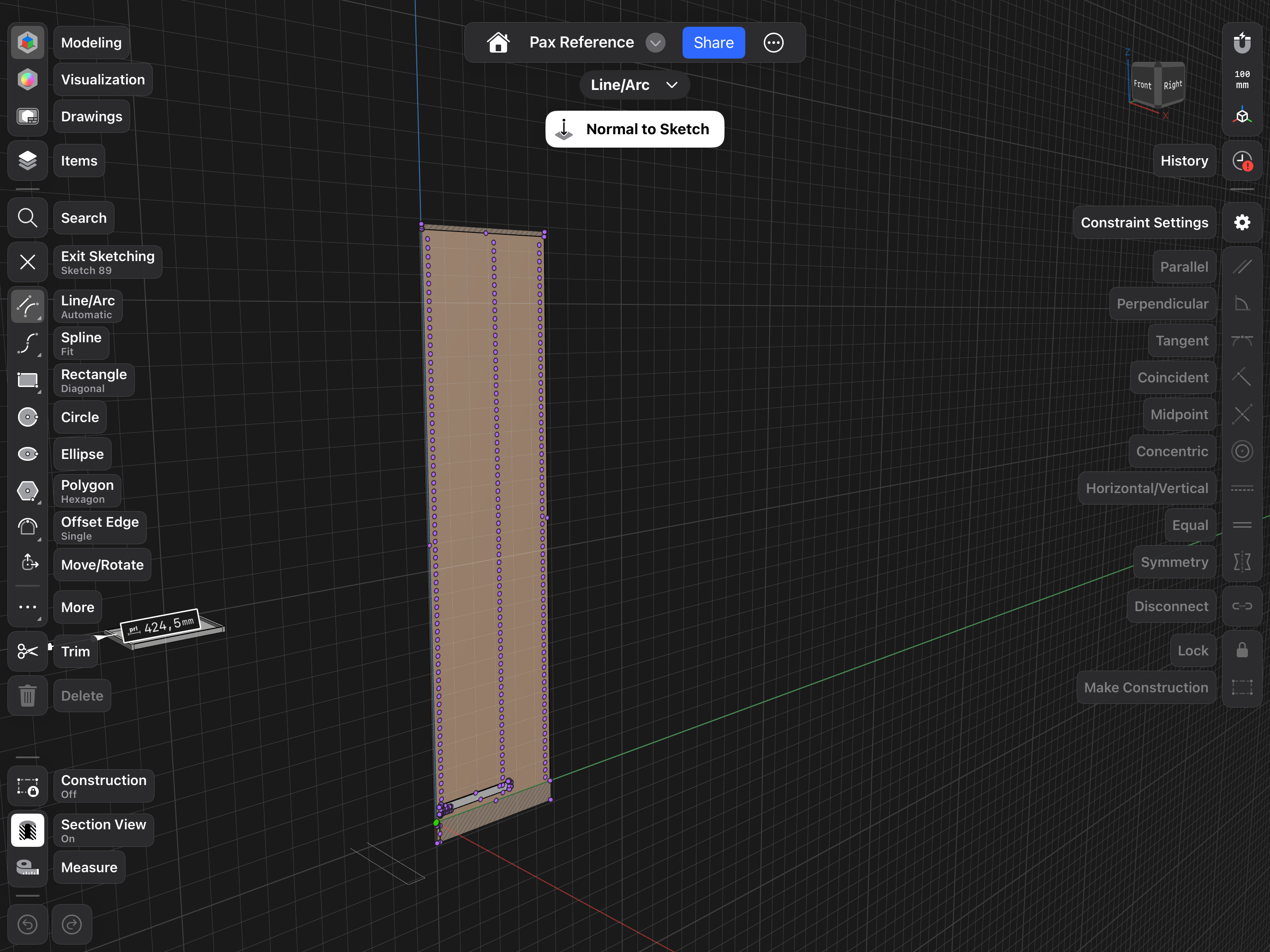Go to the Home screen
Image resolution: width=1270 pixels, height=952 pixels.
[498, 42]
